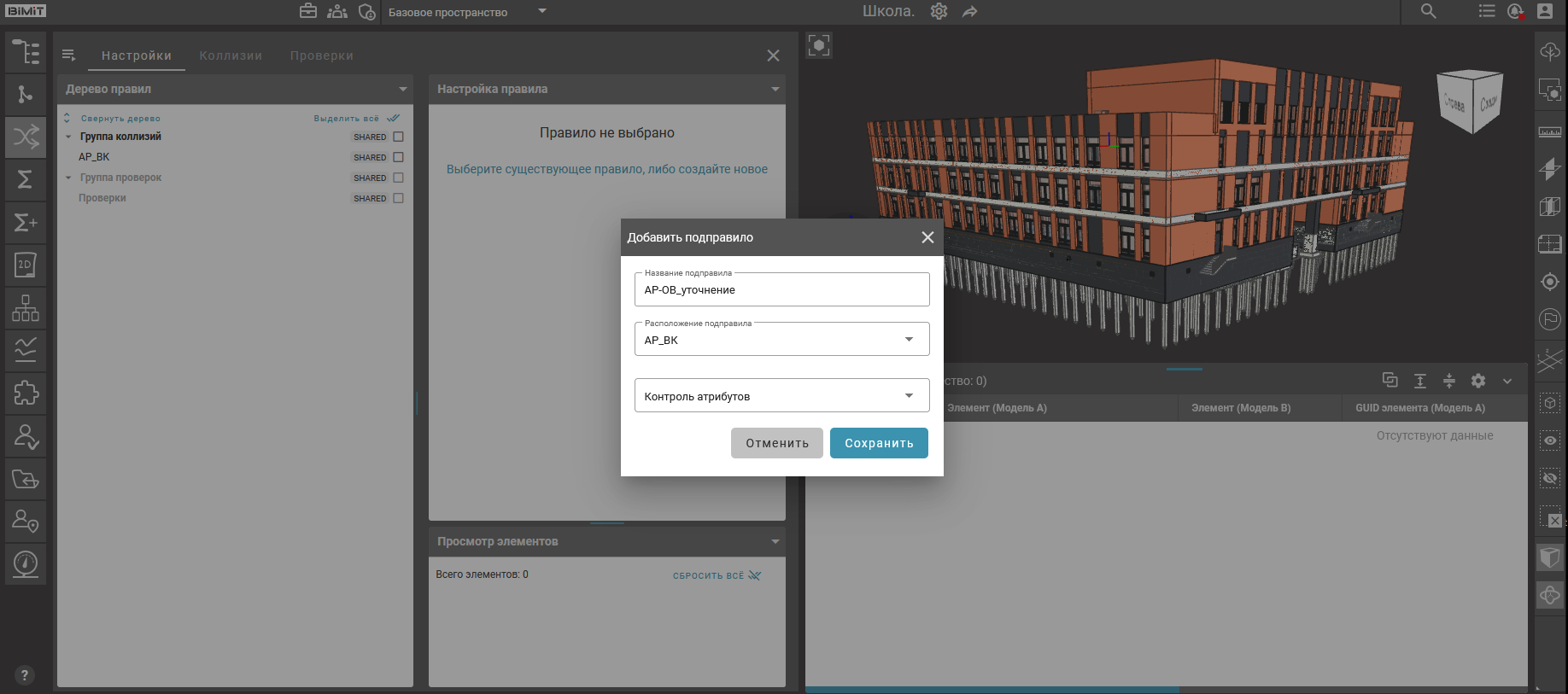Click the navigation view cube
Image resolution: width=1568 pixels, height=694 pixels.
click(1470, 102)
